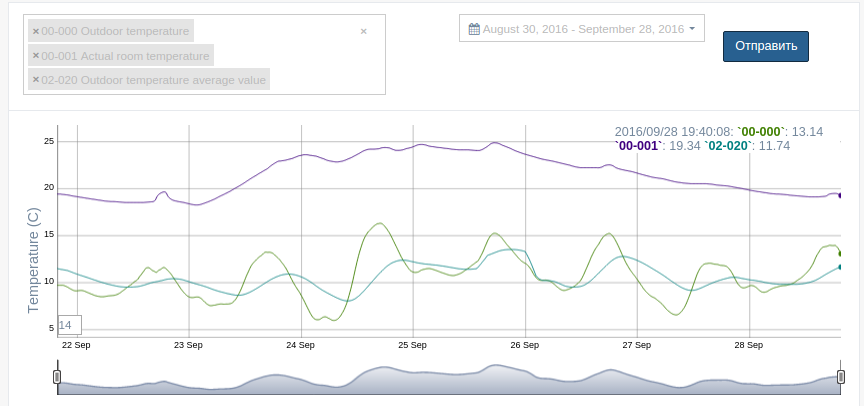The image size is (864, 406).
Task: Click the left range selector handle
Action: [x=57, y=376]
